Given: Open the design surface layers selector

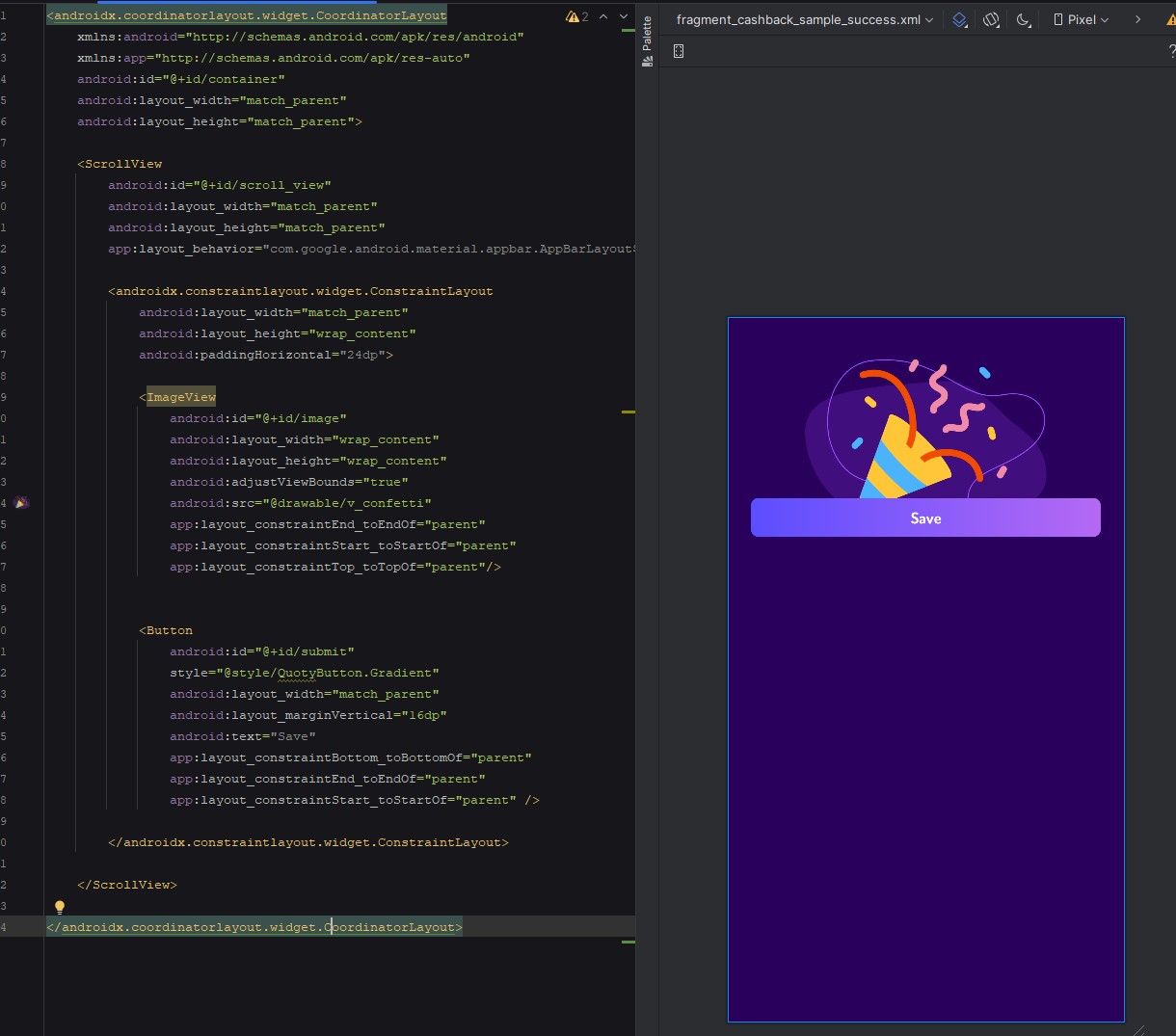Looking at the screenshot, I should [959, 19].
